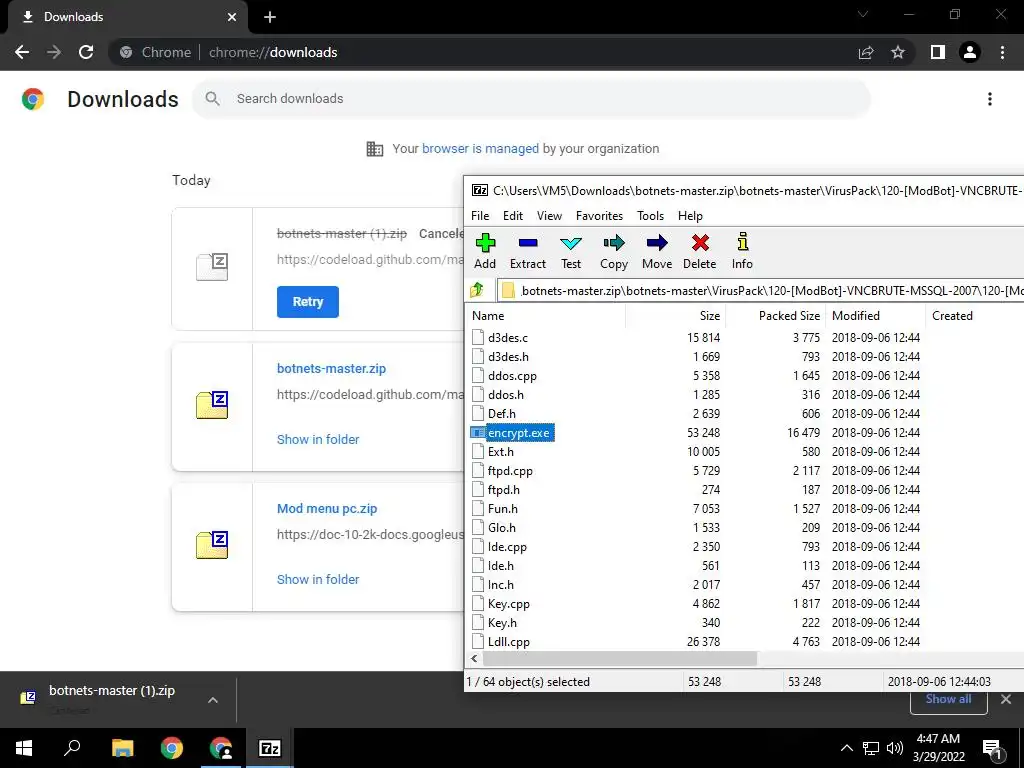Open the Help menu in 7-Zip
The width and height of the screenshot is (1024, 768).
tap(690, 216)
